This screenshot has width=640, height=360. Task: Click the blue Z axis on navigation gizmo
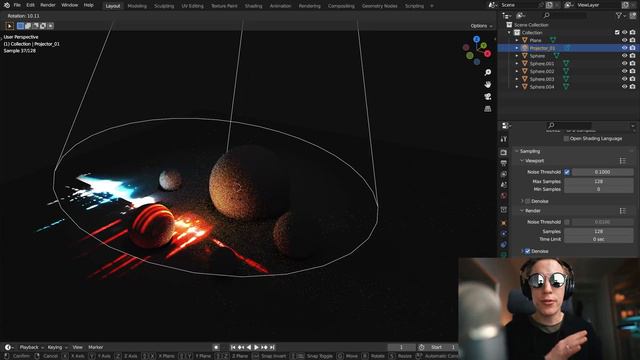[x=477, y=39]
